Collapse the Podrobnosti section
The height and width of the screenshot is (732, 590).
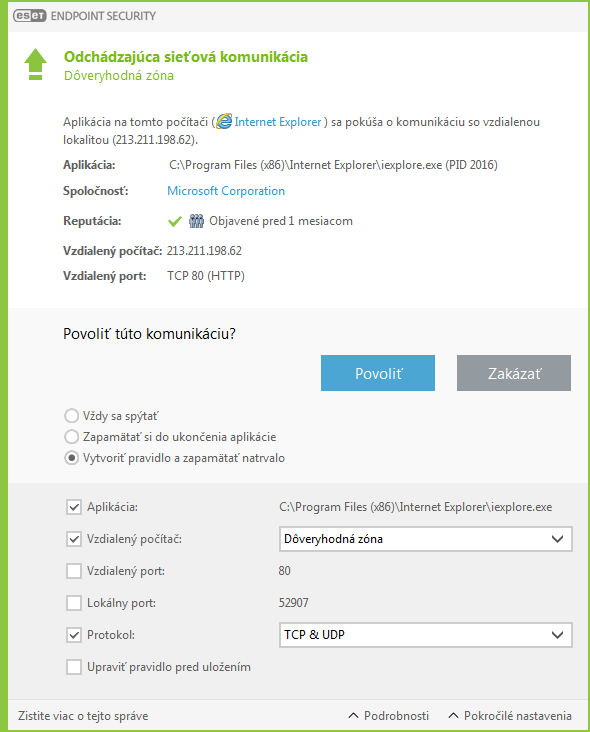389,716
